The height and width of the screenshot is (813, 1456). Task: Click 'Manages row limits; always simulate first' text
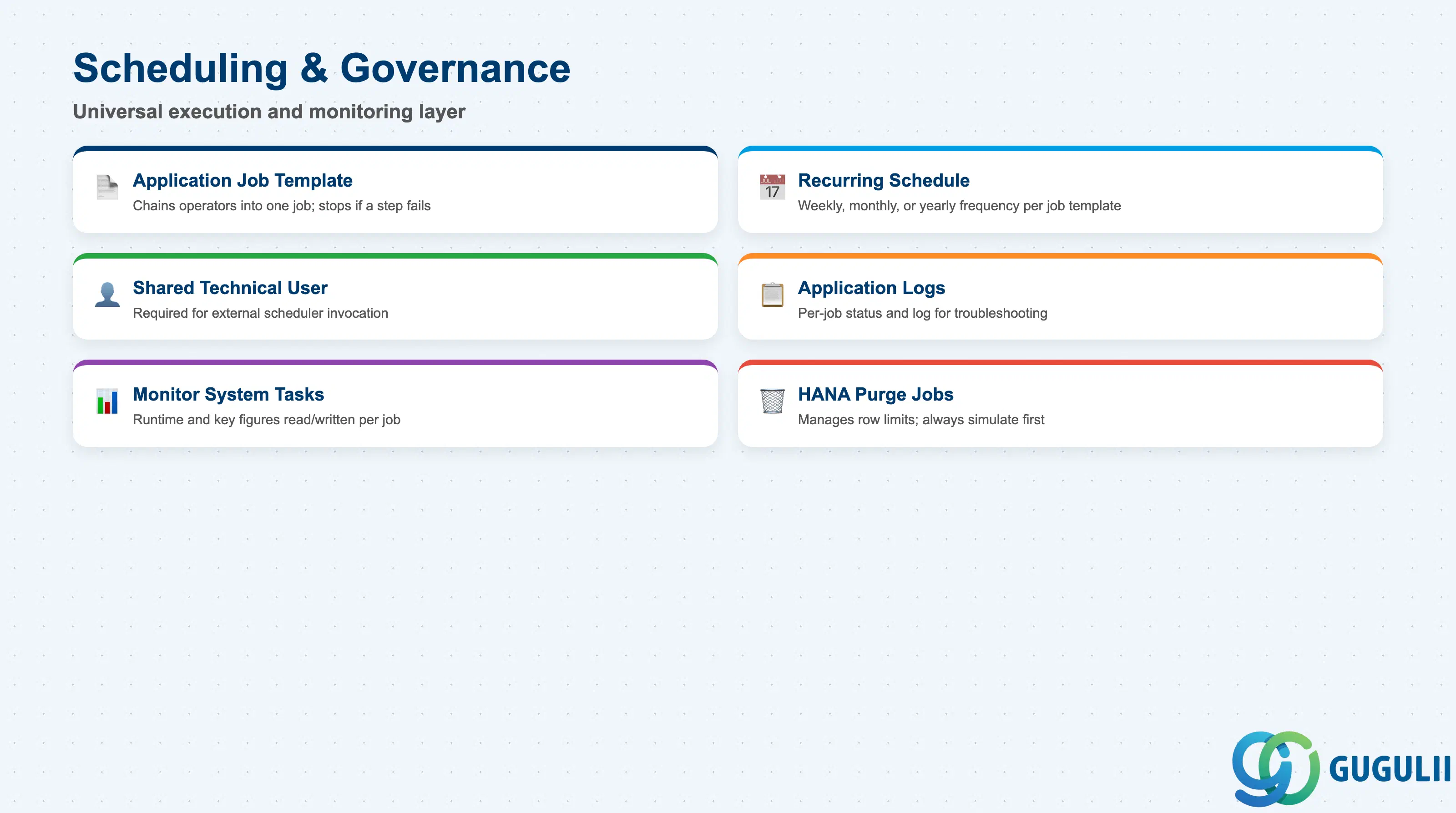click(x=921, y=420)
